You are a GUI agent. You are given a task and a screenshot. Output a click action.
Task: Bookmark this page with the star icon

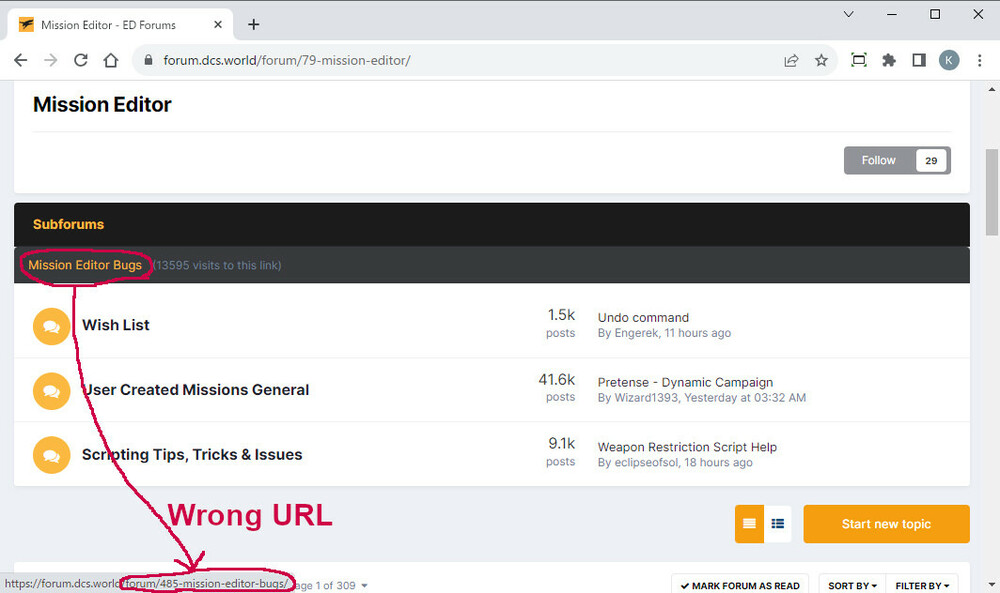tap(821, 61)
